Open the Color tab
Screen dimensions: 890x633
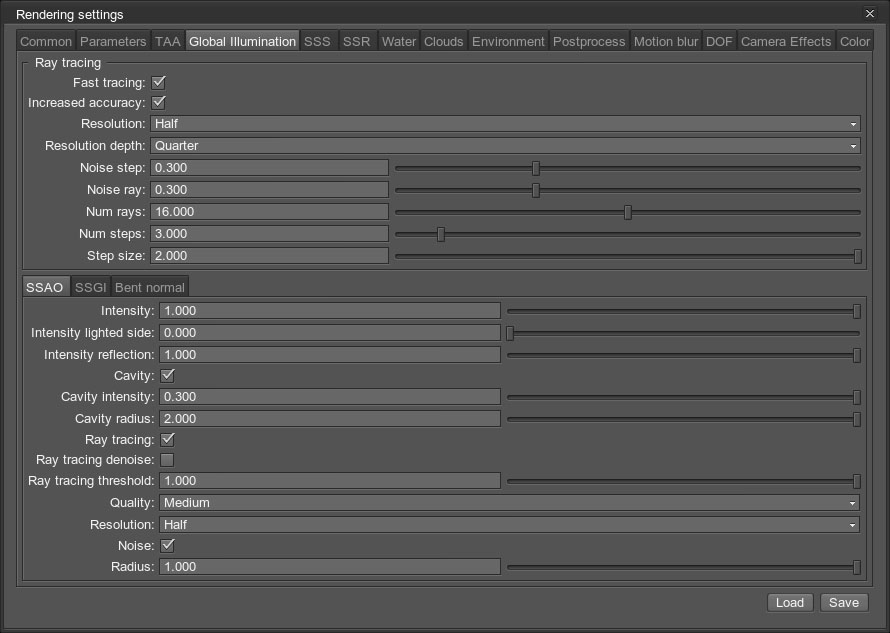854,41
